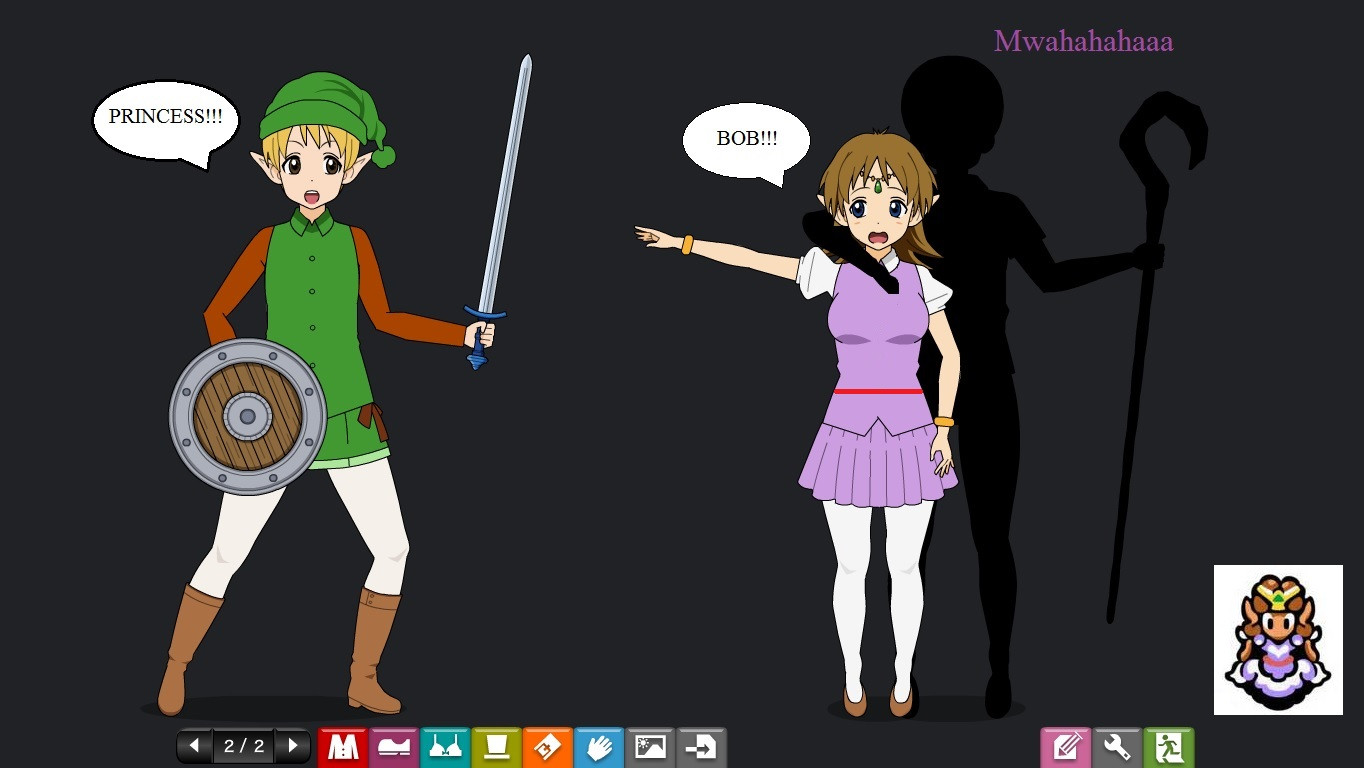Click the round wooden shield
Screen dimensions: 1364x768
[x=247, y=416]
